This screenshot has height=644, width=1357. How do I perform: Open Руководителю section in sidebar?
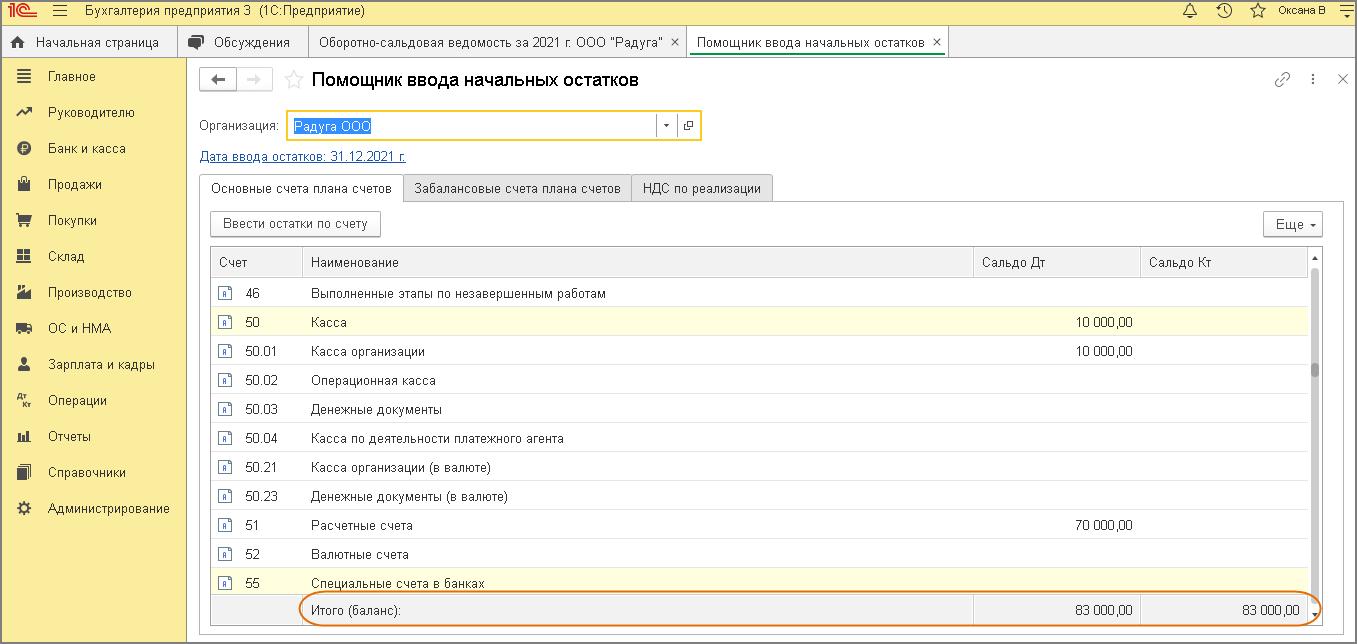point(93,113)
